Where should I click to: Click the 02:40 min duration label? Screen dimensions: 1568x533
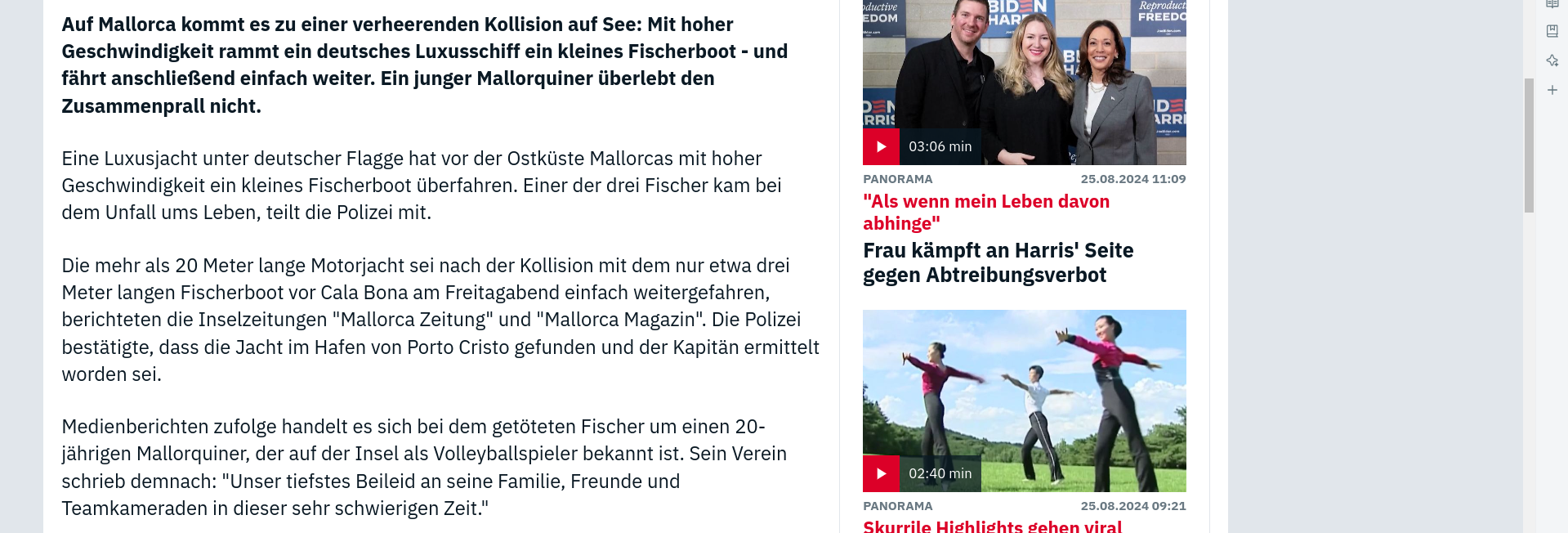coord(940,473)
